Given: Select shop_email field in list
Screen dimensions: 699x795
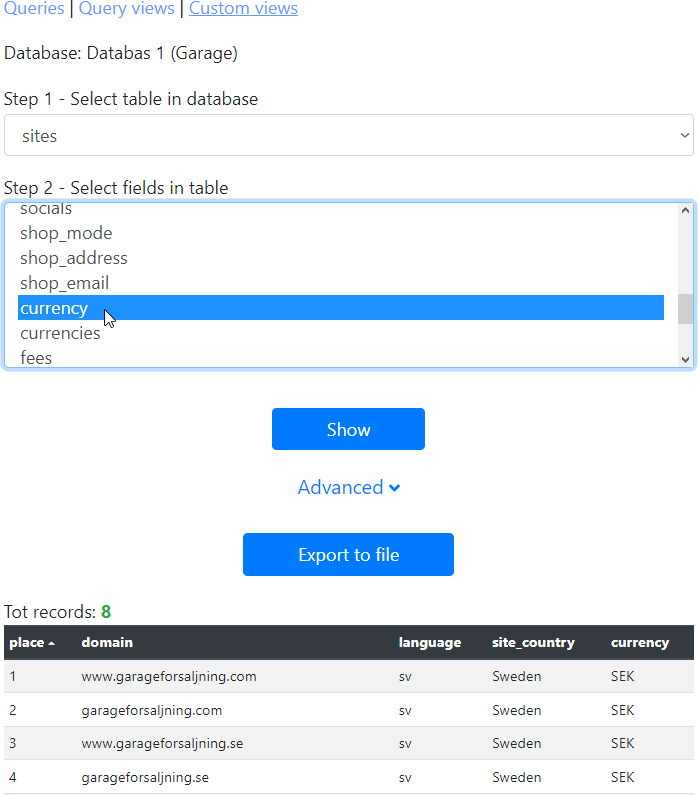Looking at the screenshot, I should point(64,283).
